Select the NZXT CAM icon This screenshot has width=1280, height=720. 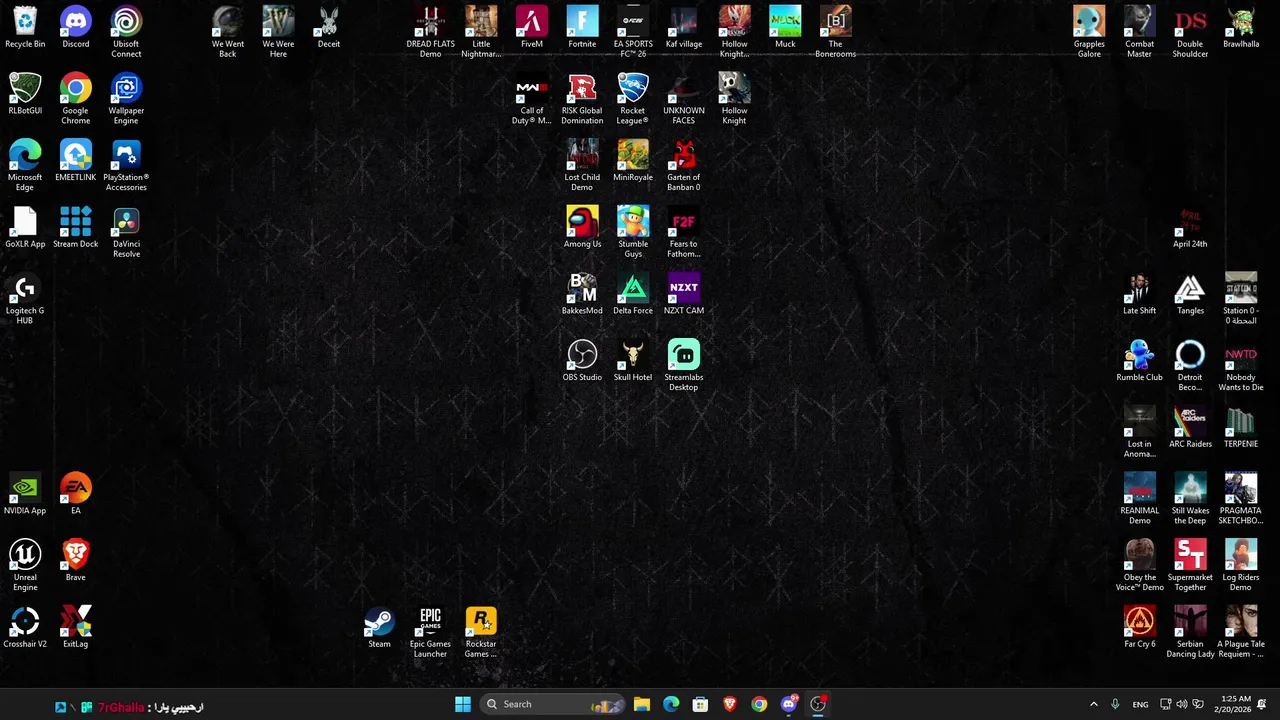pyautogui.click(x=683, y=295)
